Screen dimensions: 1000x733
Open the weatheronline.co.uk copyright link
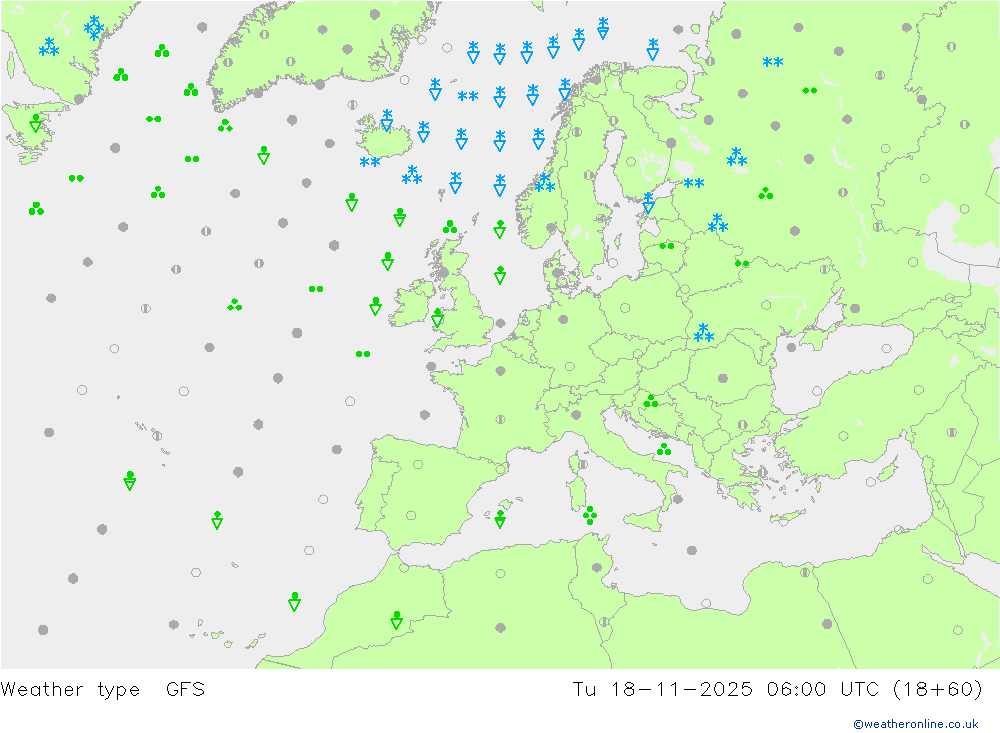point(916,724)
